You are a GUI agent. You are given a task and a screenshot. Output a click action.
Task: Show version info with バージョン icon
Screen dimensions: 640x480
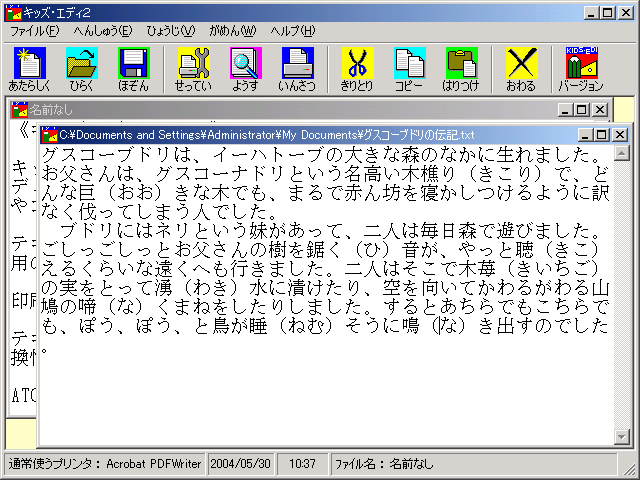tap(581, 69)
